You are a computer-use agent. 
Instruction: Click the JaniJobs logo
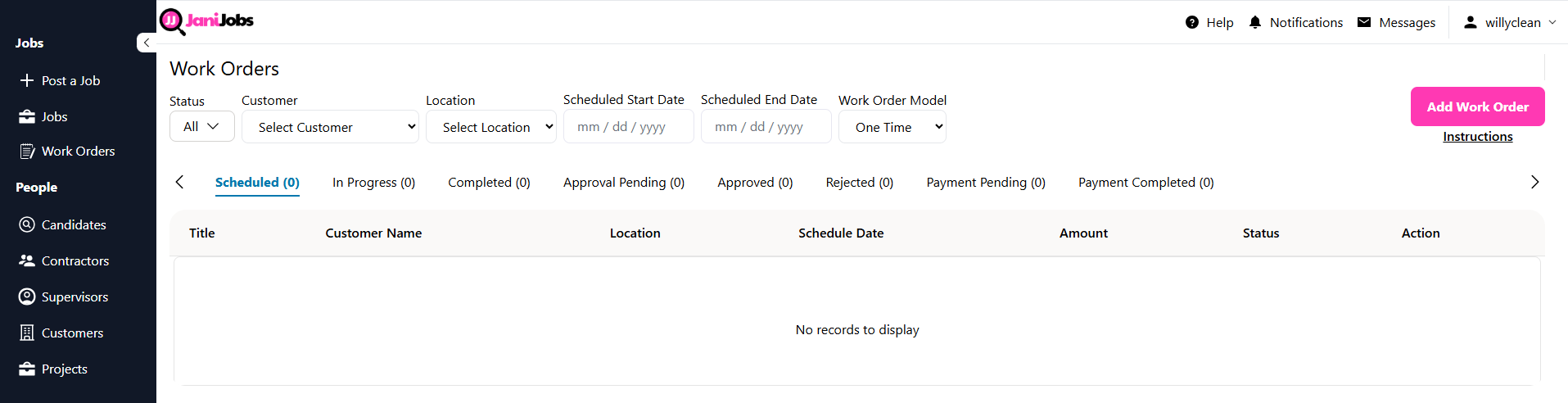(x=206, y=21)
